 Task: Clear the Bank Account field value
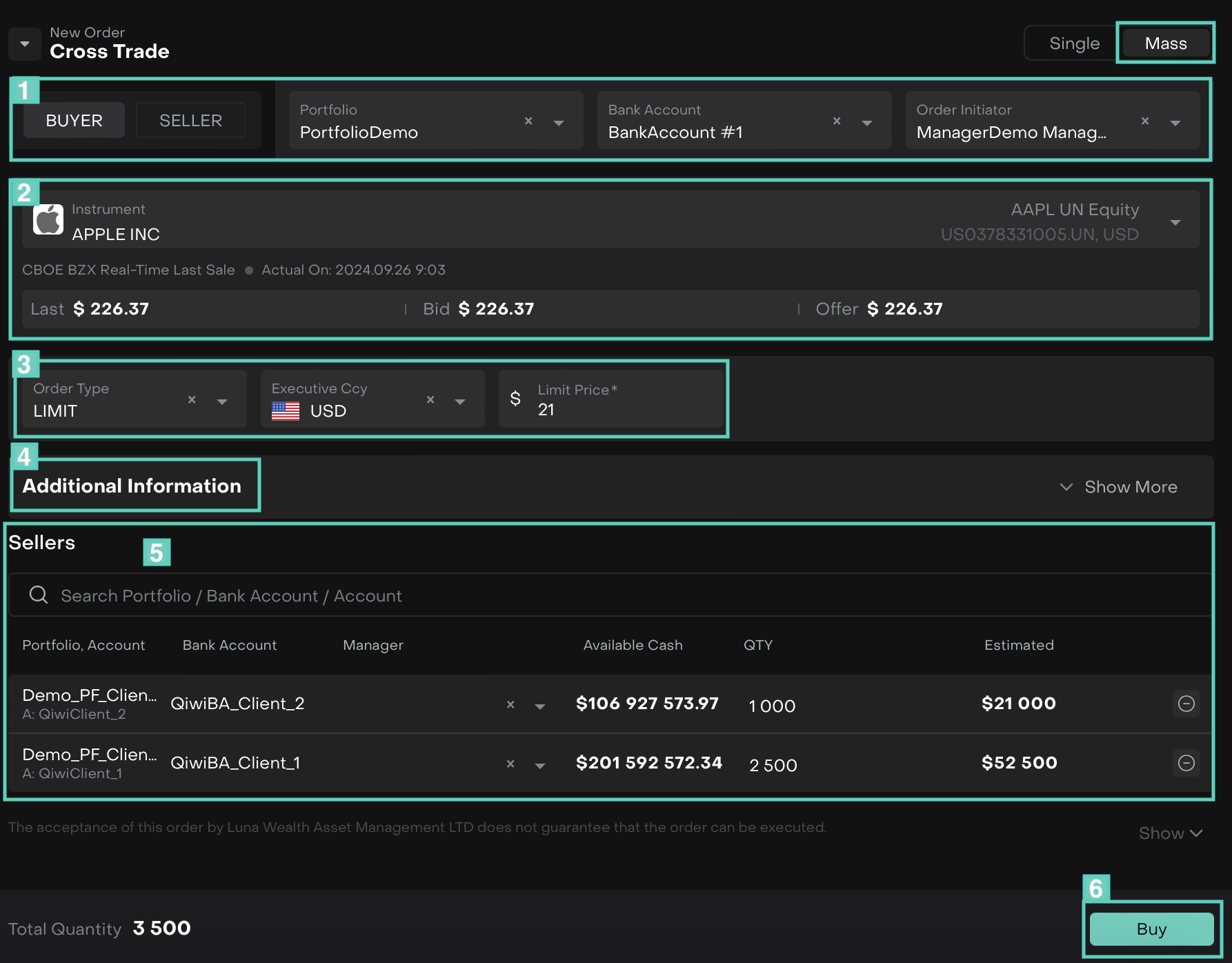click(x=837, y=121)
